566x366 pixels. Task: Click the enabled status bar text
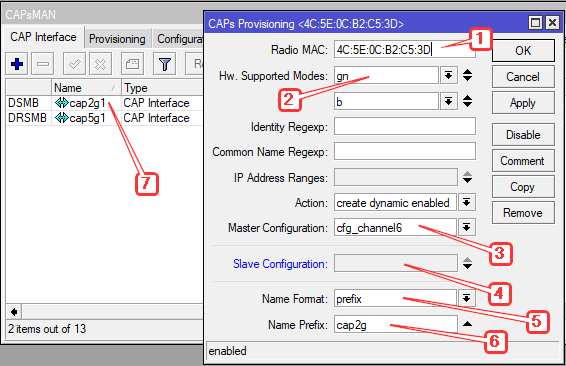pos(227,351)
